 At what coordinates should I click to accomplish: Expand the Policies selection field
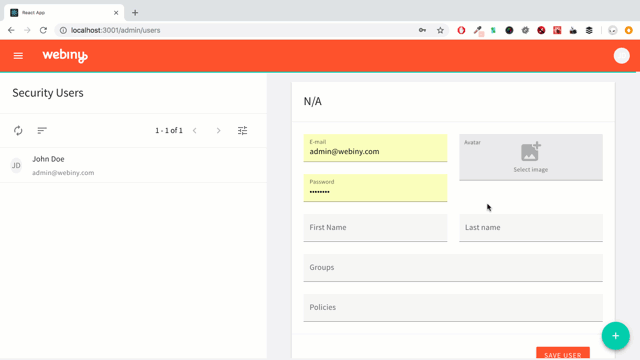pos(453,308)
